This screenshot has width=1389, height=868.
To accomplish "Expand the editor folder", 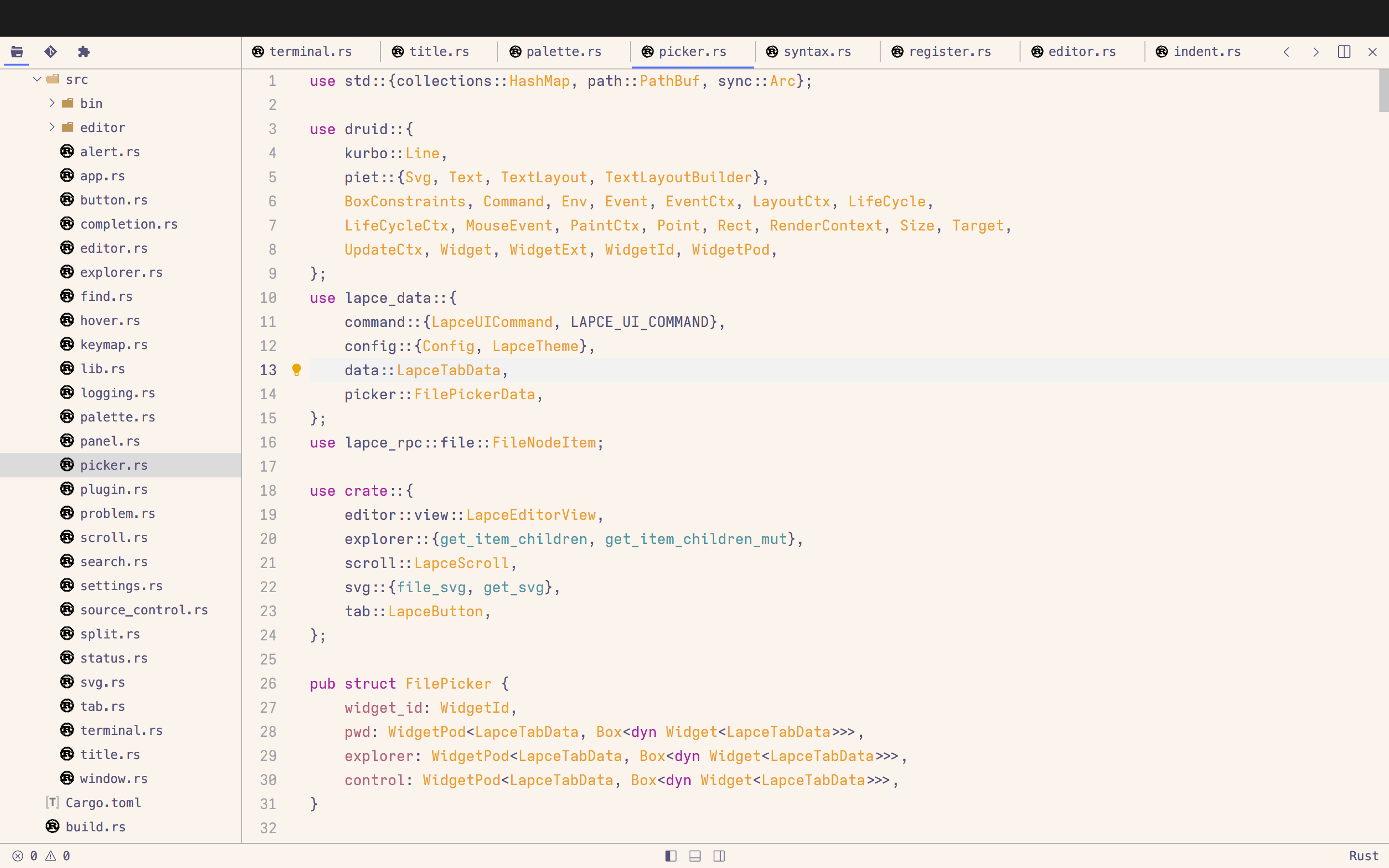I will (x=52, y=127).
